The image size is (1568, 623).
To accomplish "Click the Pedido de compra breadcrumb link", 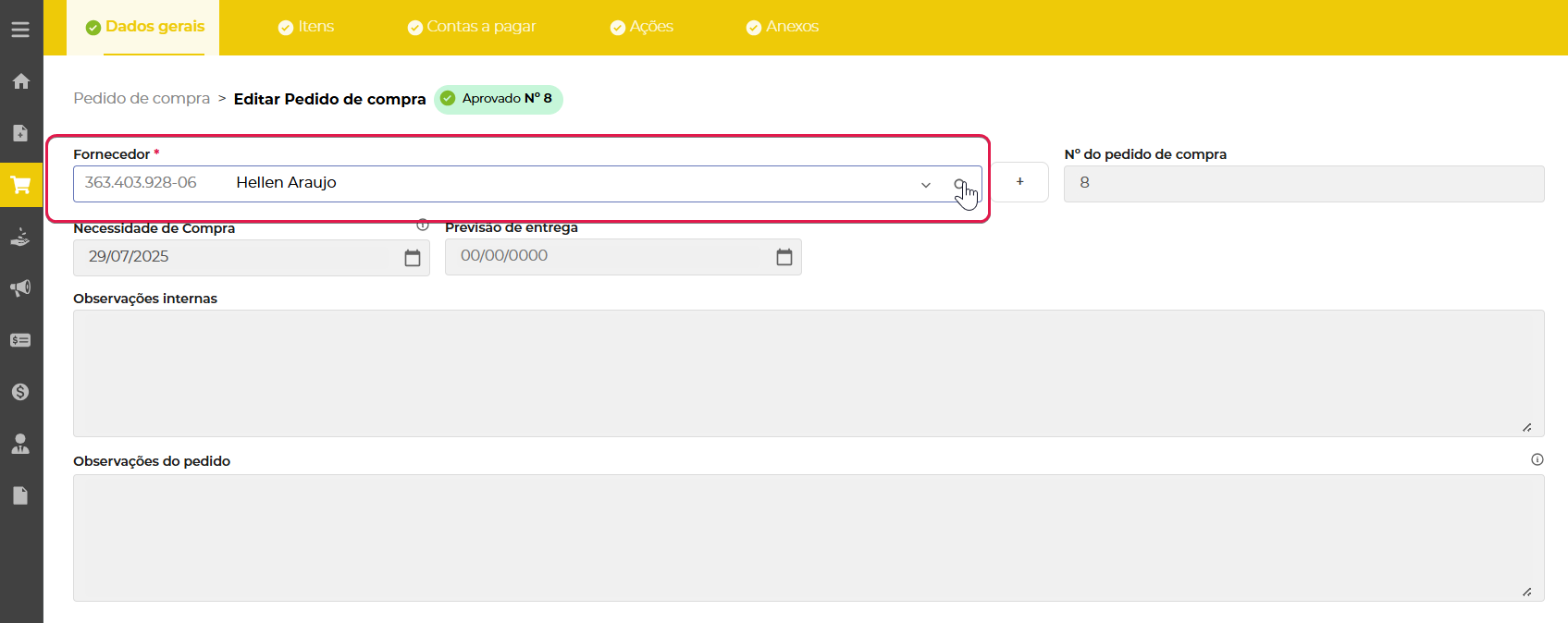I will 142,99.
